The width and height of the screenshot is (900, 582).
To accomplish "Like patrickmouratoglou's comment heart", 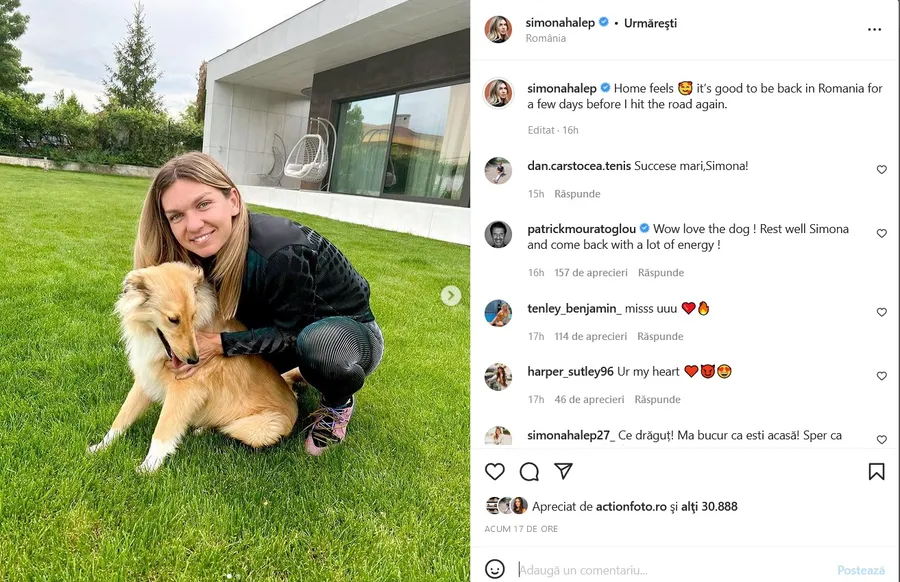I will tap(882, 233).
